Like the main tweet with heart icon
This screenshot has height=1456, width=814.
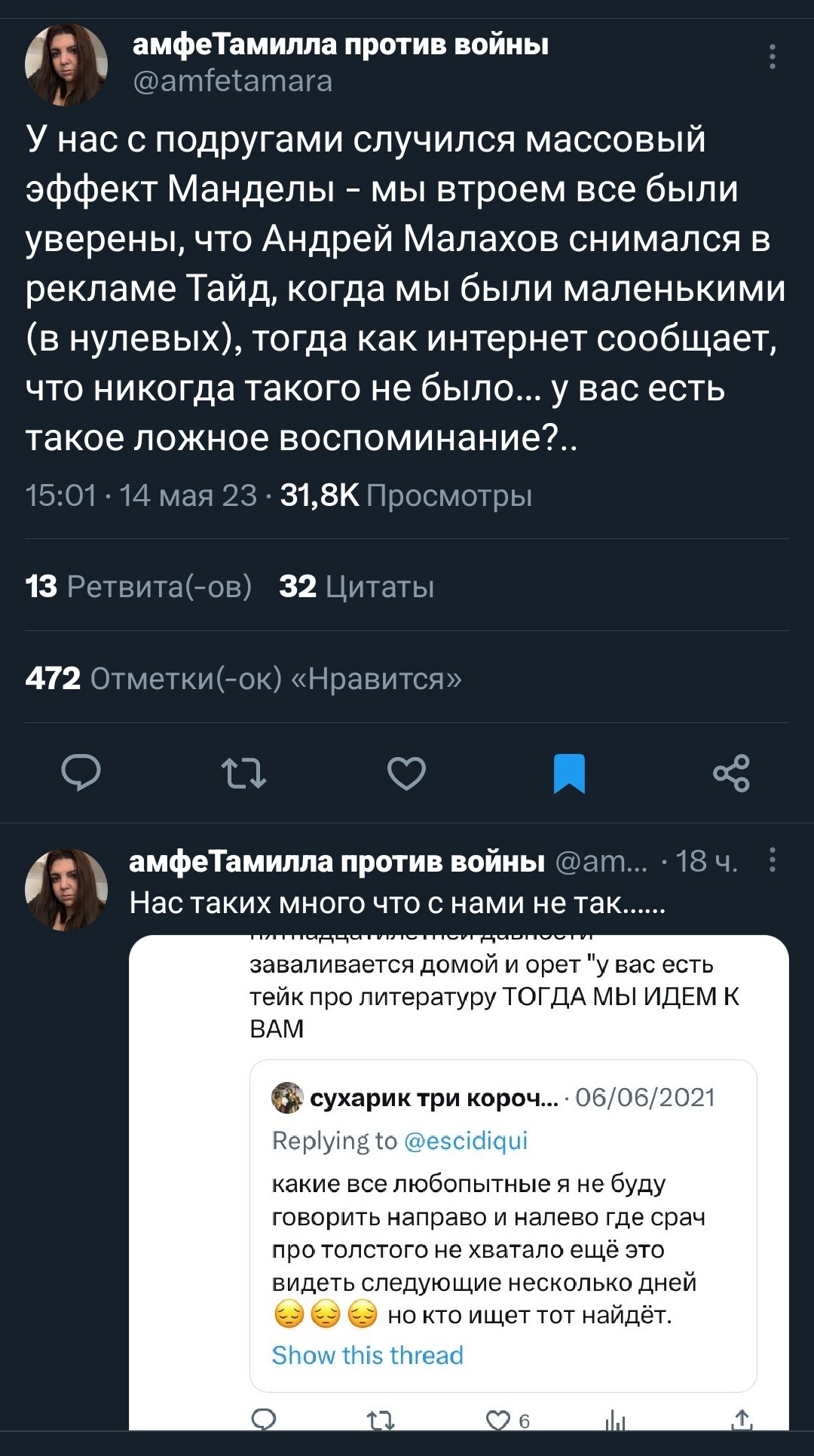406,774
